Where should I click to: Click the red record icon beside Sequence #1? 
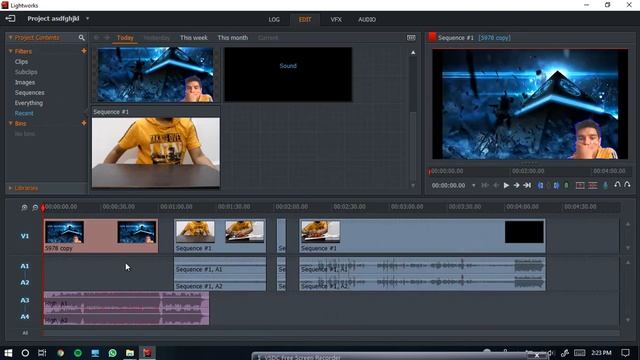coord(432,37)
